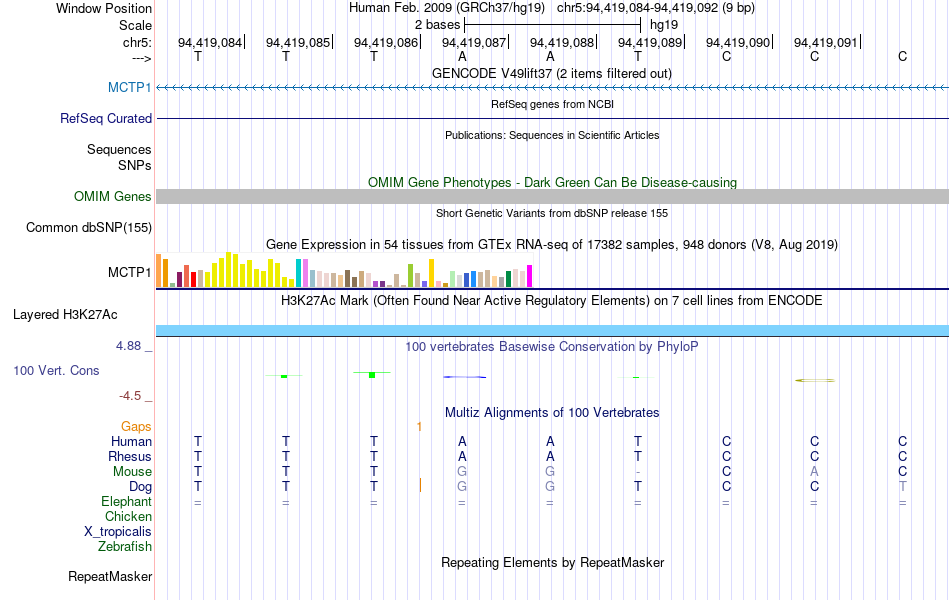
Task: Click the gray OMIM Genes bar
Action: pyautogui.click(x=553, y=196)
